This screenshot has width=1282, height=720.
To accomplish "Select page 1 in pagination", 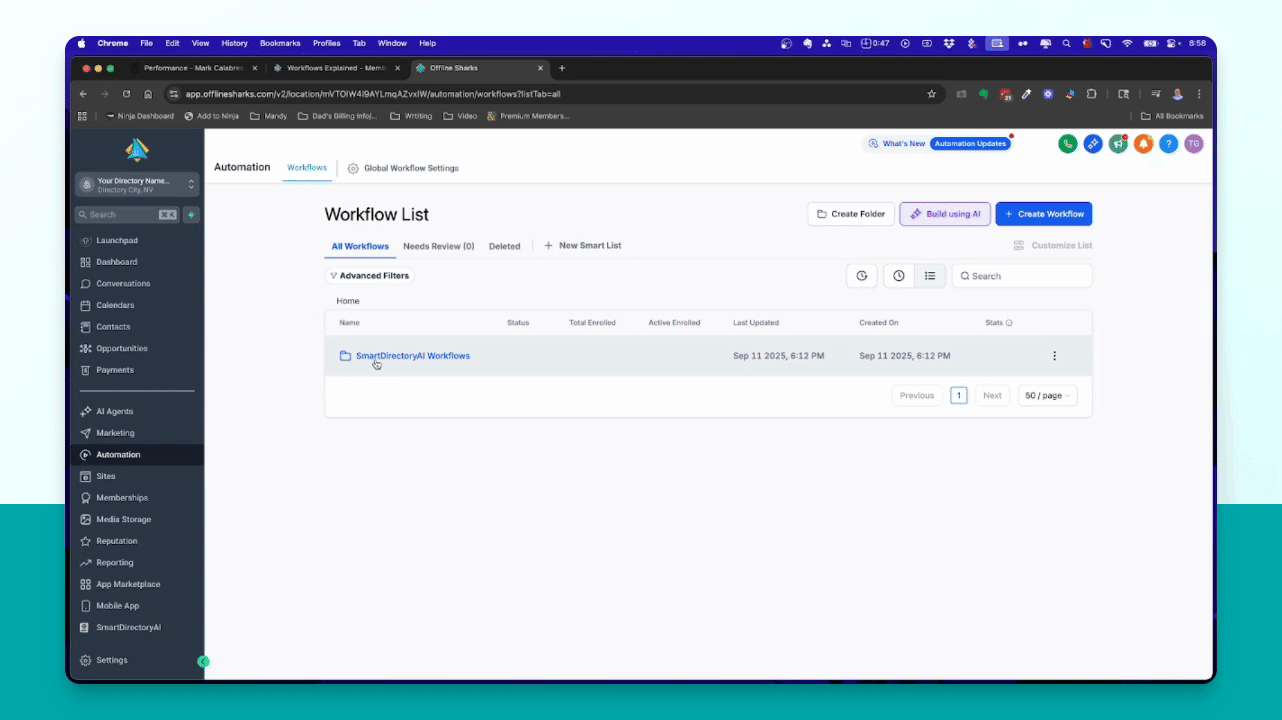I will 959,396.
